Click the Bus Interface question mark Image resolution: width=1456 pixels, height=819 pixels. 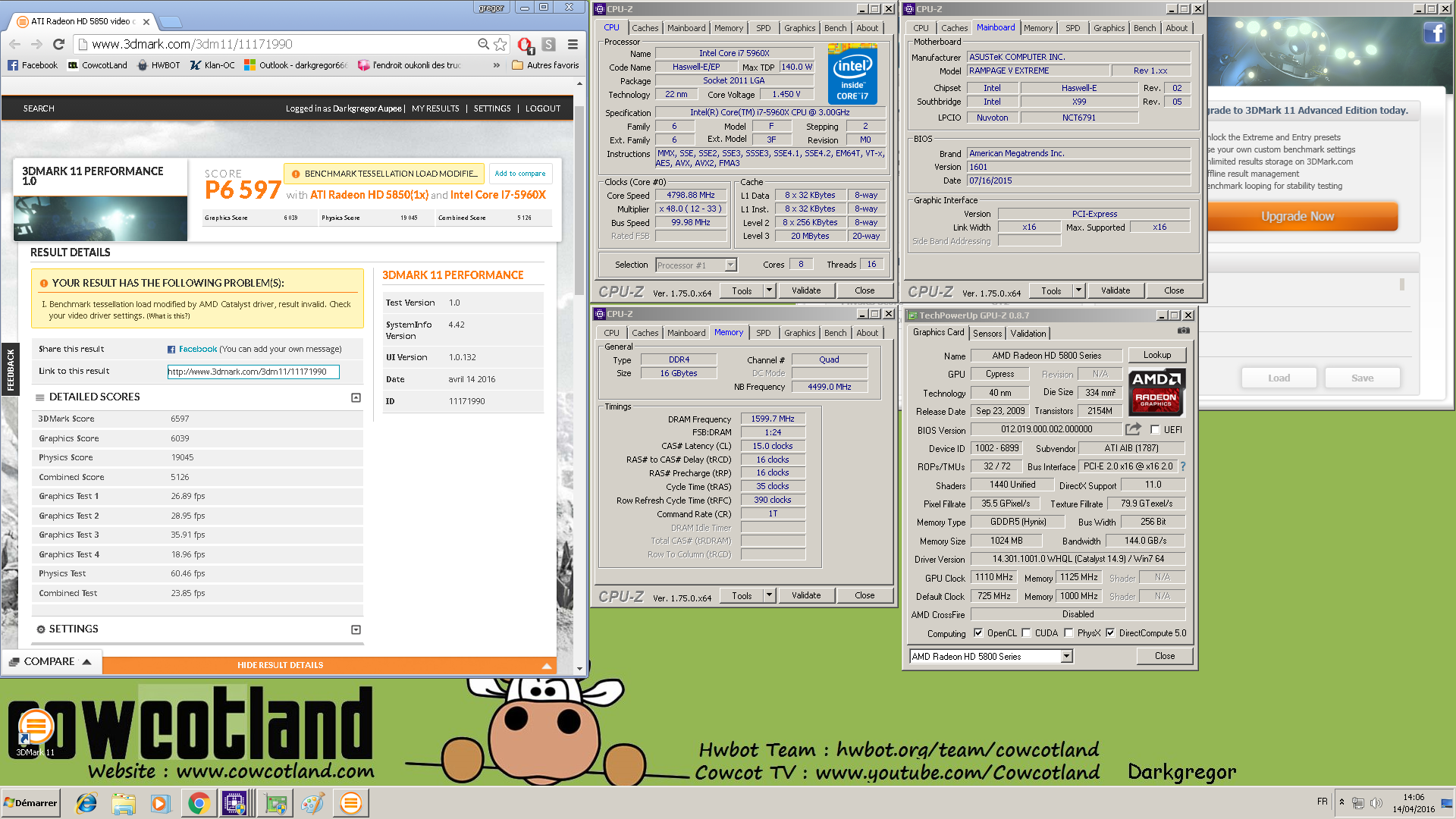(1183, 466)
